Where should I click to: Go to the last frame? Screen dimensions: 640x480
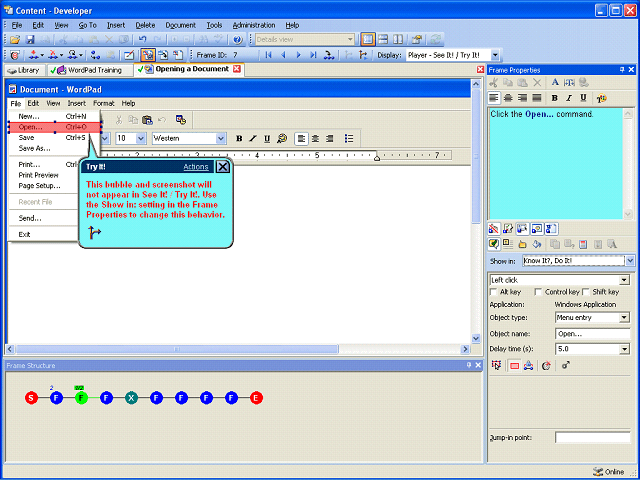coord(313,55)
